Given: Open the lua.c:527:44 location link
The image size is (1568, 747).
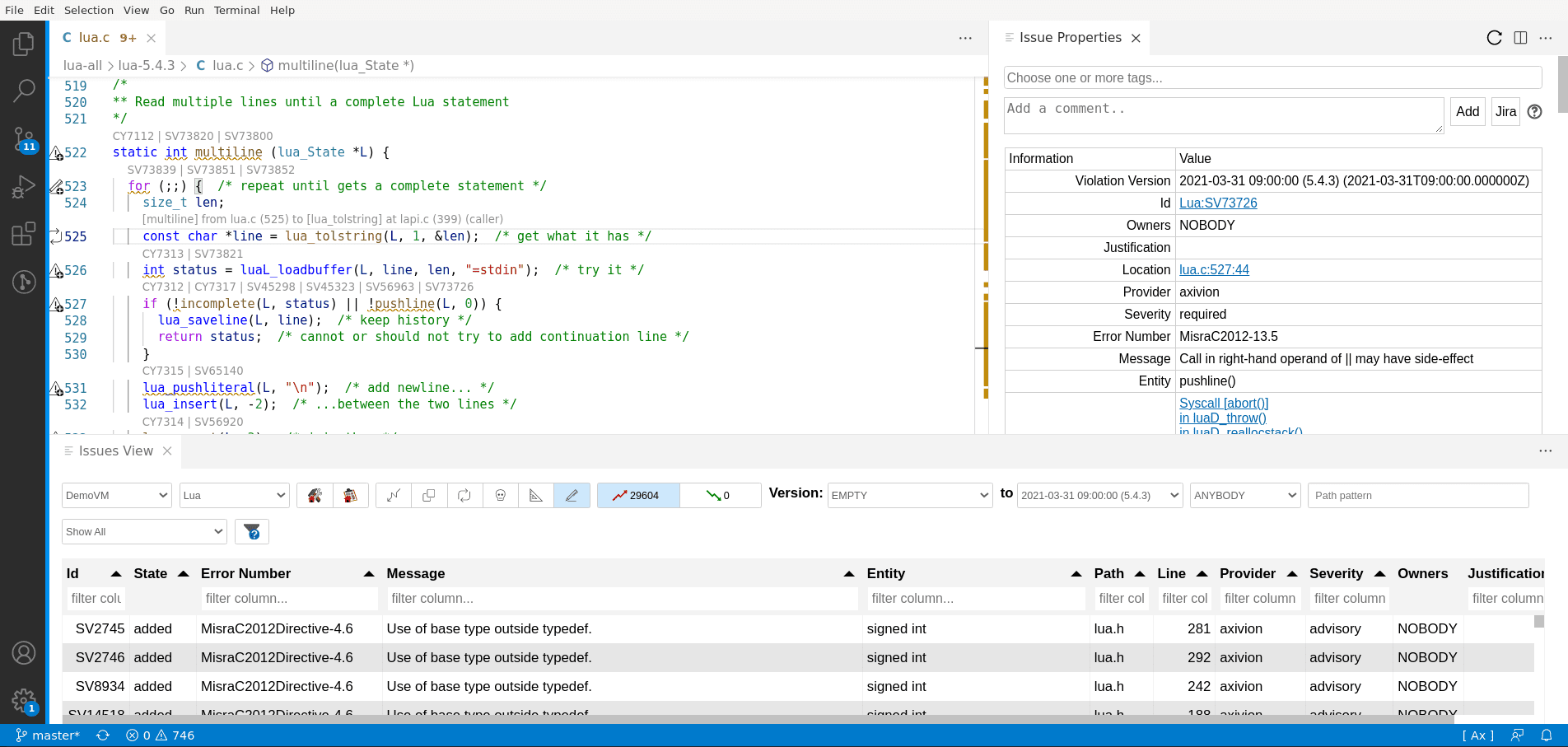Looking at the screenshot, I should tap(1214, 270).
